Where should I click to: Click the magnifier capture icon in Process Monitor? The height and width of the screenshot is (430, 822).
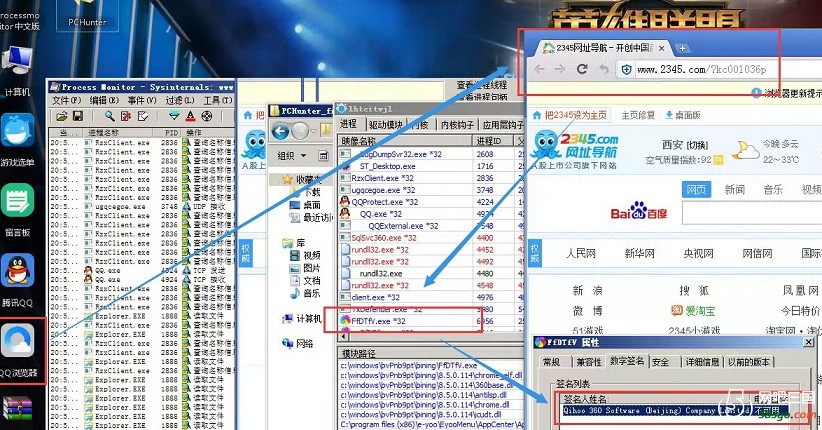pyautogui.click(x=110, y=116)
